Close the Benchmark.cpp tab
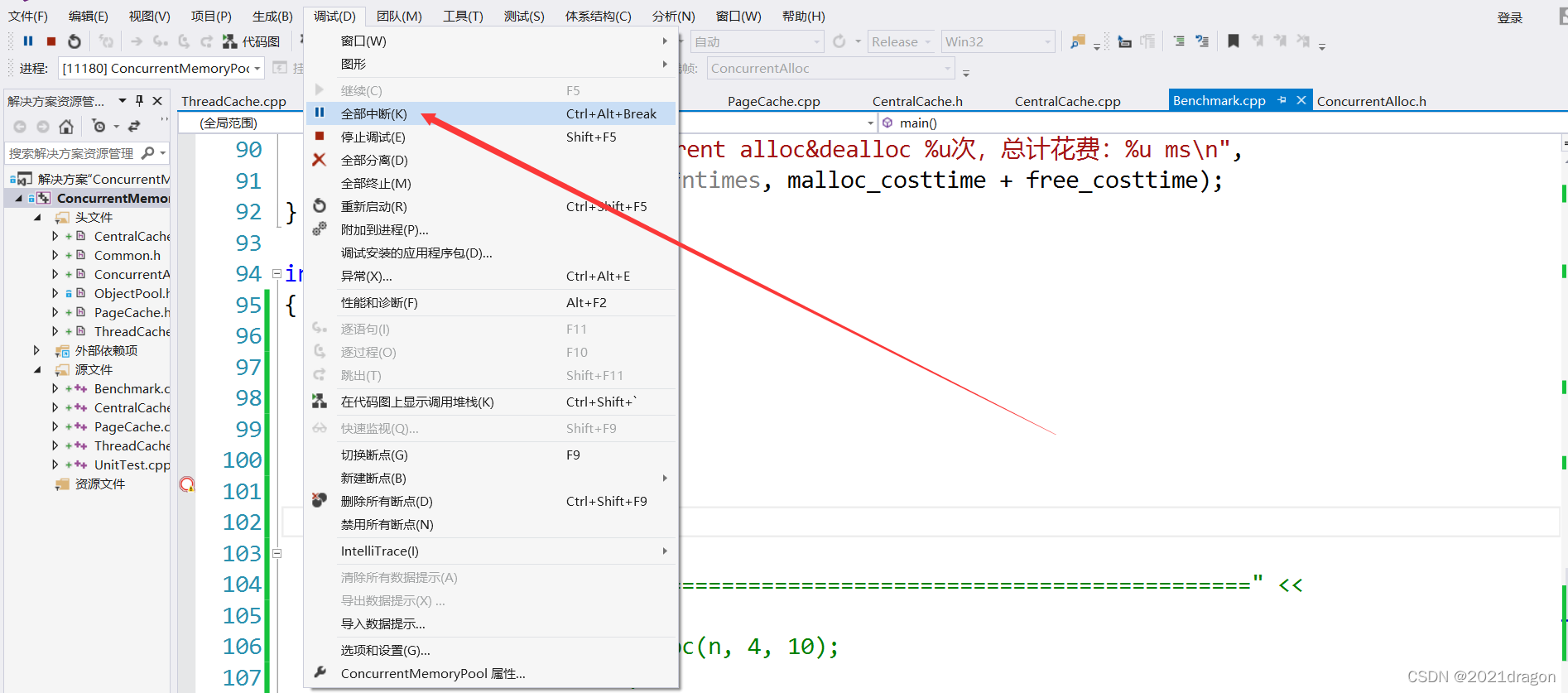Screen dimensions: 1568x693 coord(1301,100)
